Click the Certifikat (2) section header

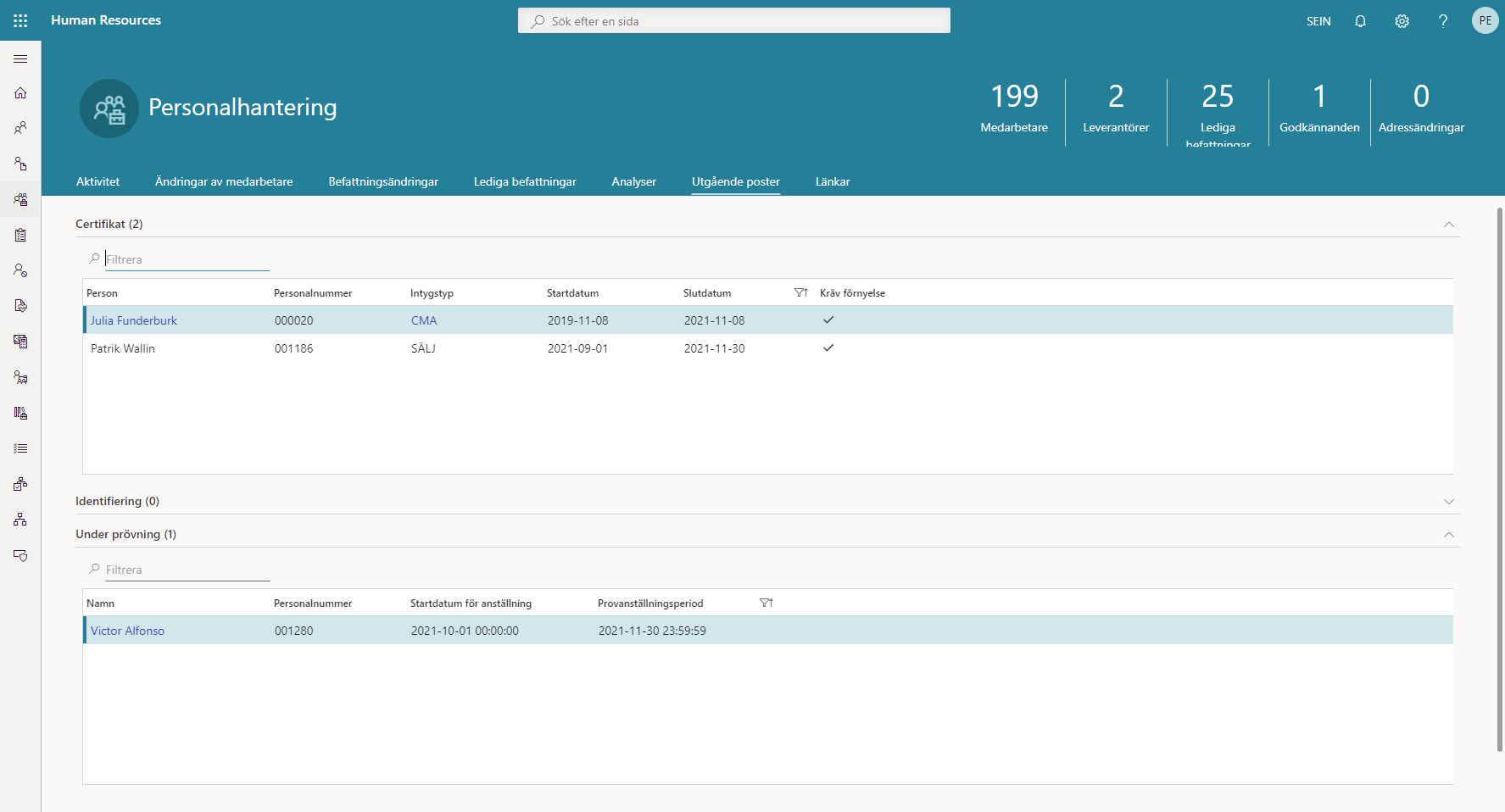click(109, 224)
